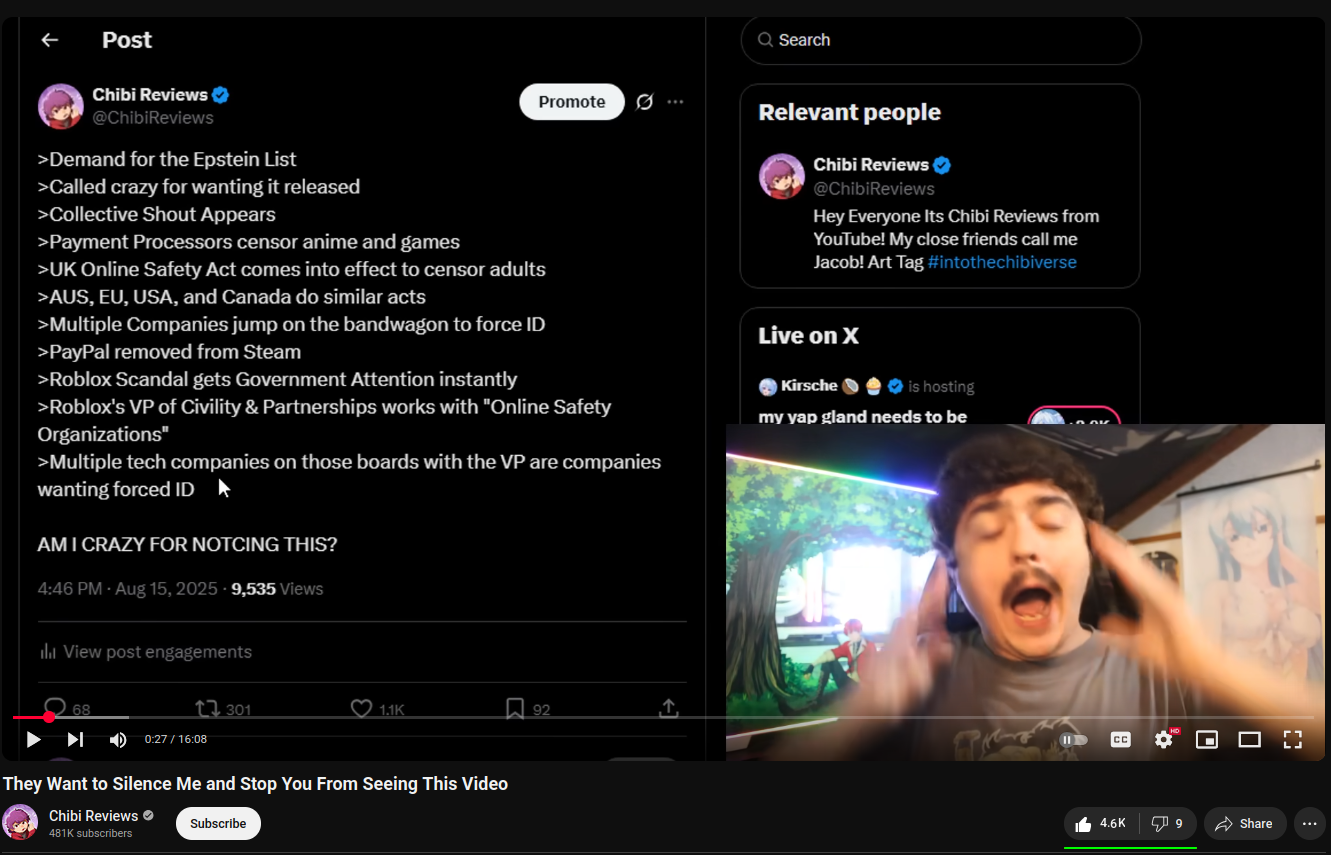
Task: Like the video
Action: pos(1100,824)
